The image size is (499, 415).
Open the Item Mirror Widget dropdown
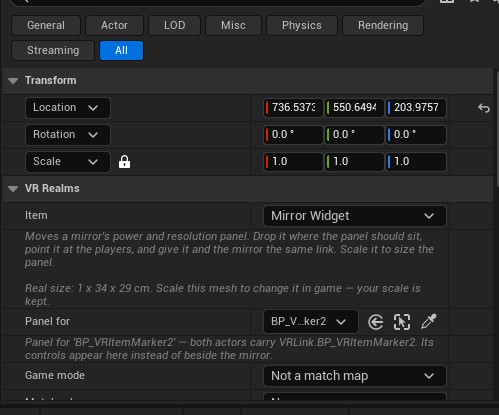(x=355, y=216)
